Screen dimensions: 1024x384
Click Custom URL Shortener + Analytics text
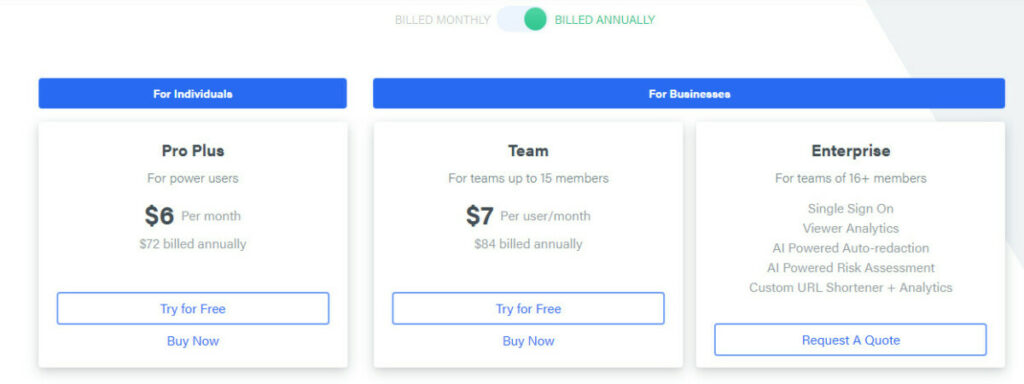click(850, 287)
